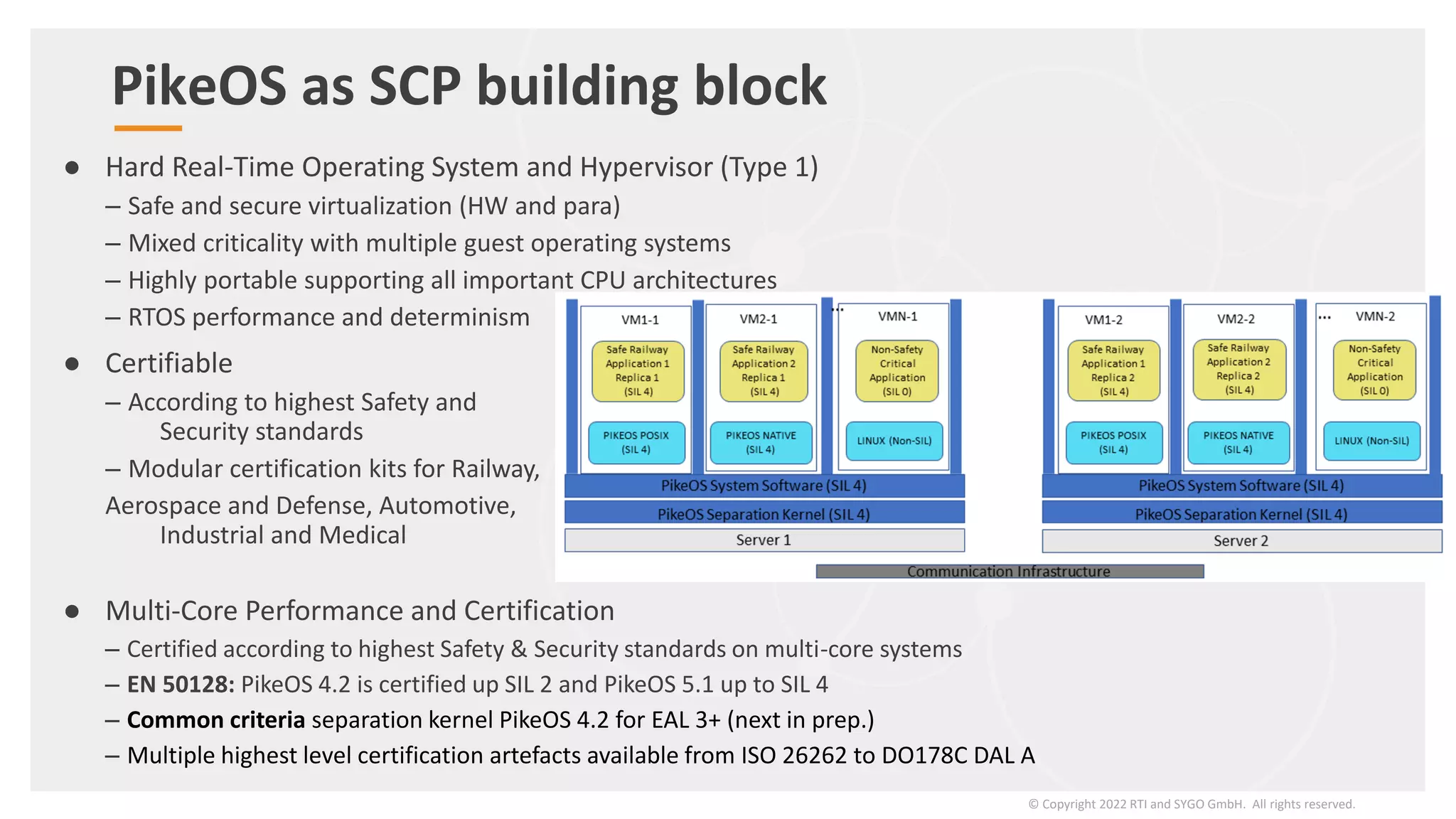This screenshot has width=1456, height=819.
Task: Click the PIKEOS NATIVE (SIL 4) box in VM2-1
Action: tap(761, 442)
